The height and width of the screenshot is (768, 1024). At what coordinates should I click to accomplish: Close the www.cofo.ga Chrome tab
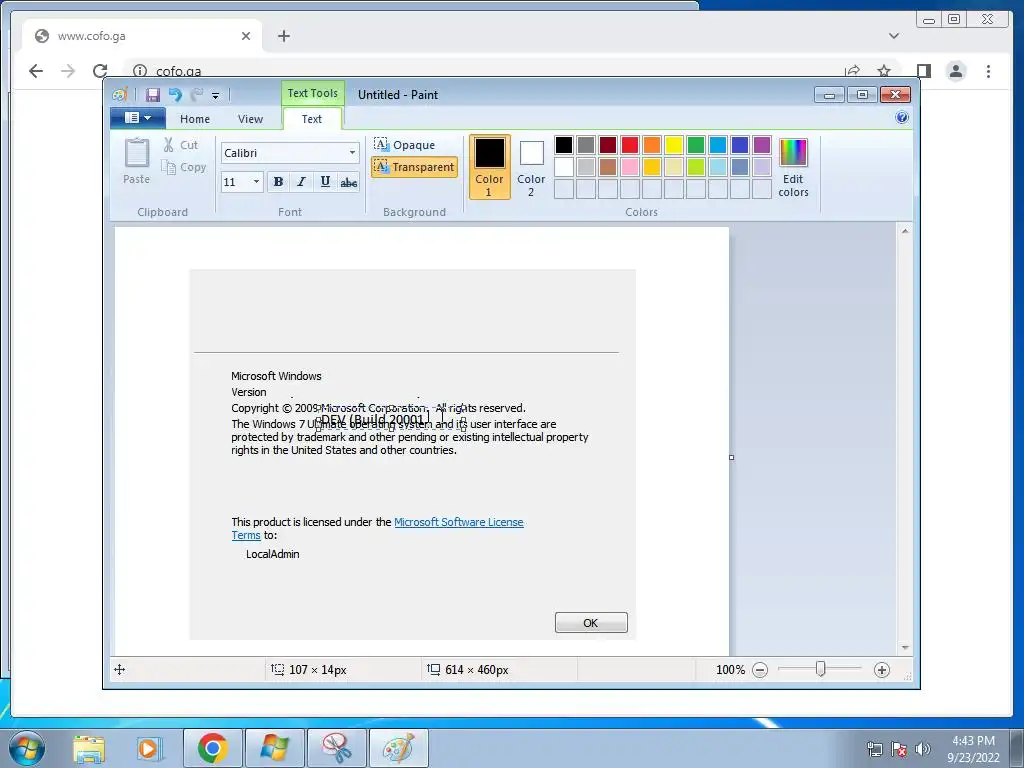click(x=246, y=36)
